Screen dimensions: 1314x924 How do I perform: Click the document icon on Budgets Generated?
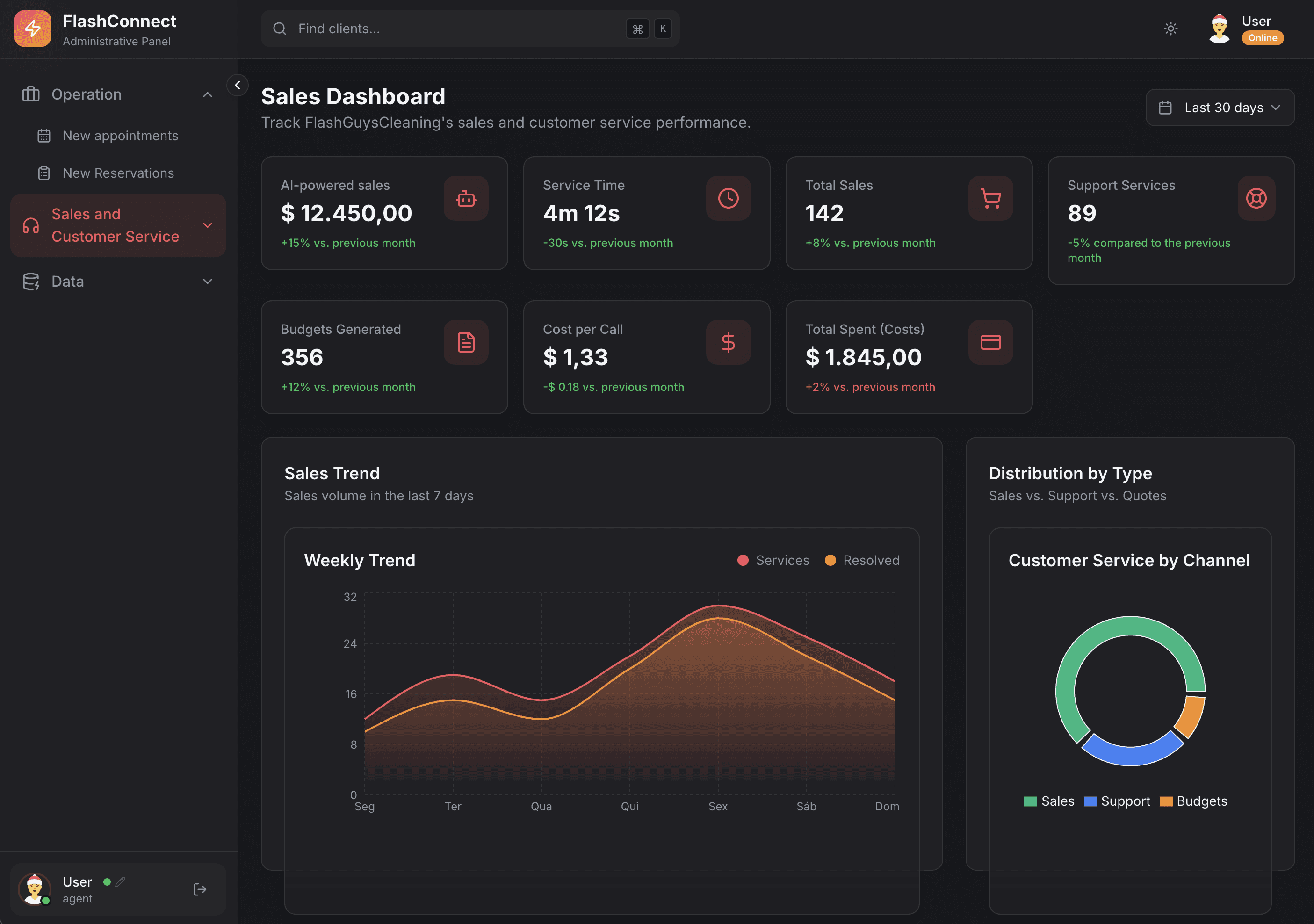point(466,342)
